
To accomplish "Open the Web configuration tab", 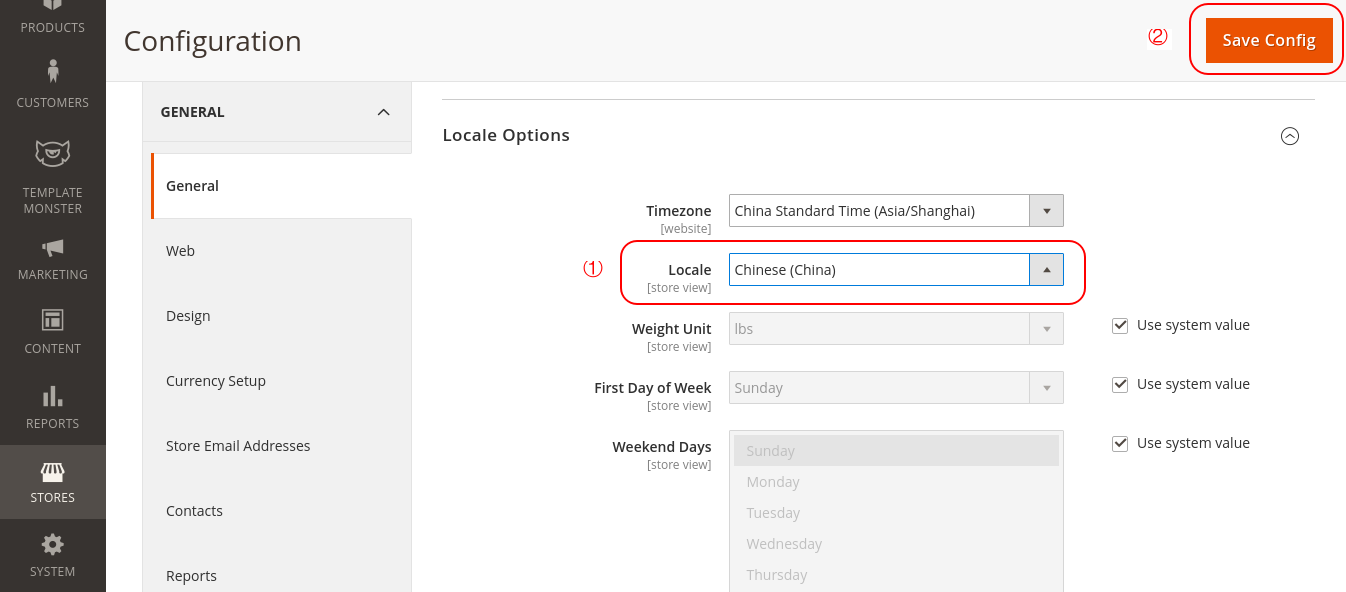I will click(181, 251).
